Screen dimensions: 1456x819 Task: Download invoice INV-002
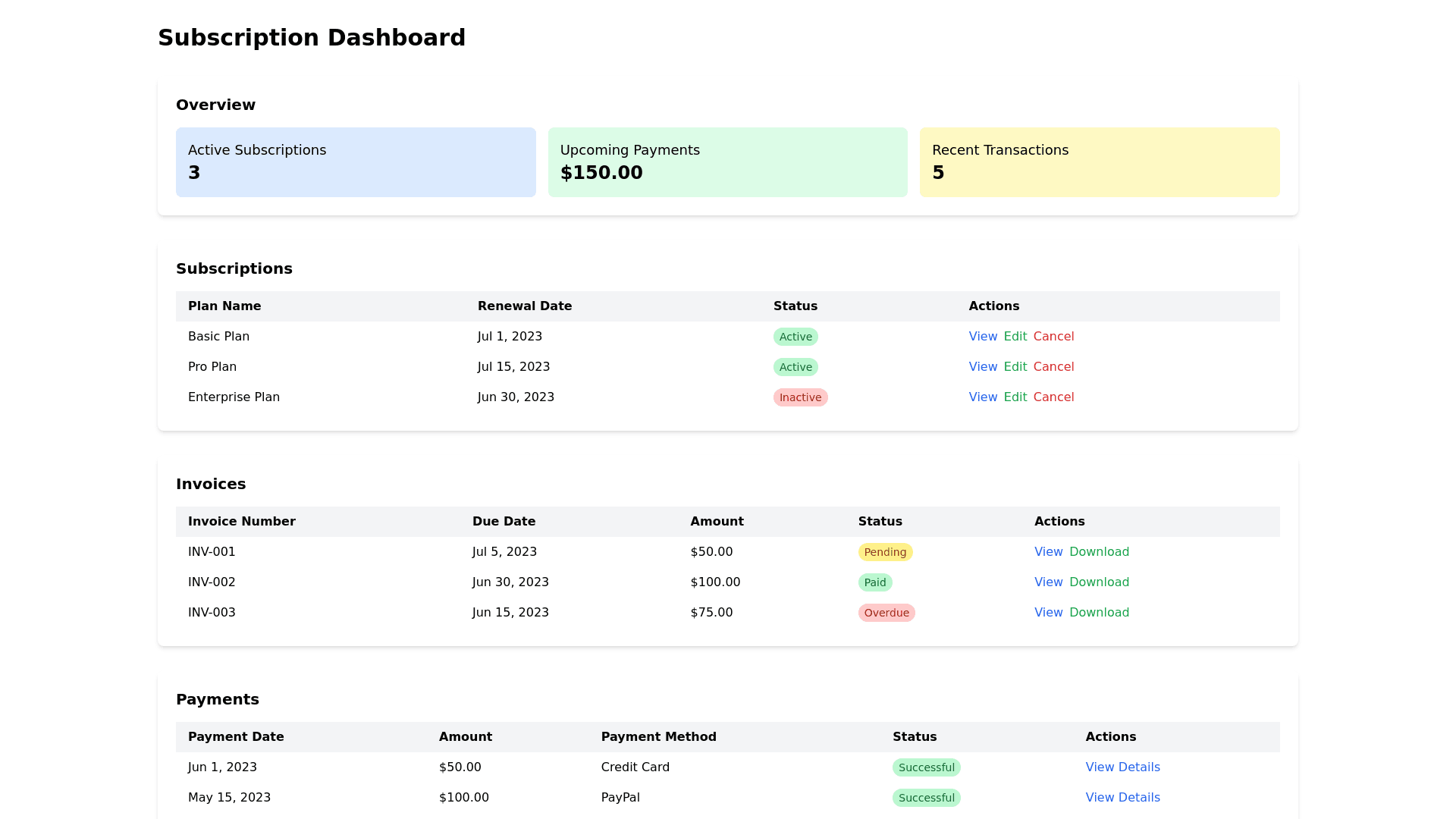click(1099, 582)
